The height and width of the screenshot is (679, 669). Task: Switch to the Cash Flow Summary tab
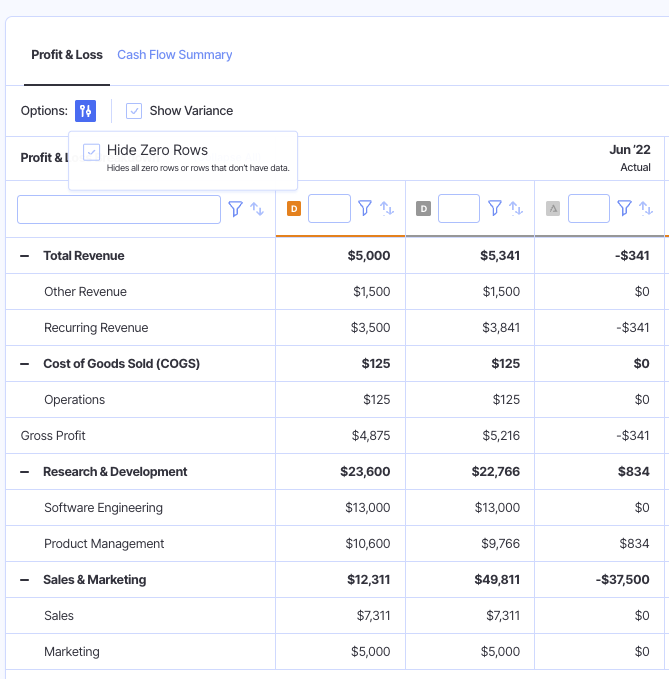[x=174, y=55]
